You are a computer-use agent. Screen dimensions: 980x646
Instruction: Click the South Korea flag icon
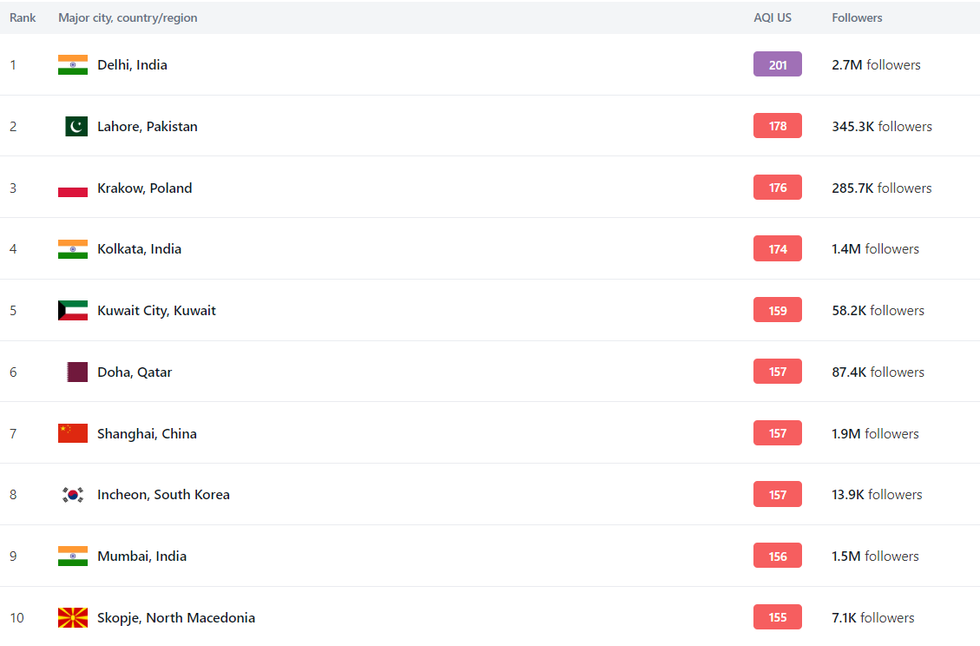click(73, 495)
